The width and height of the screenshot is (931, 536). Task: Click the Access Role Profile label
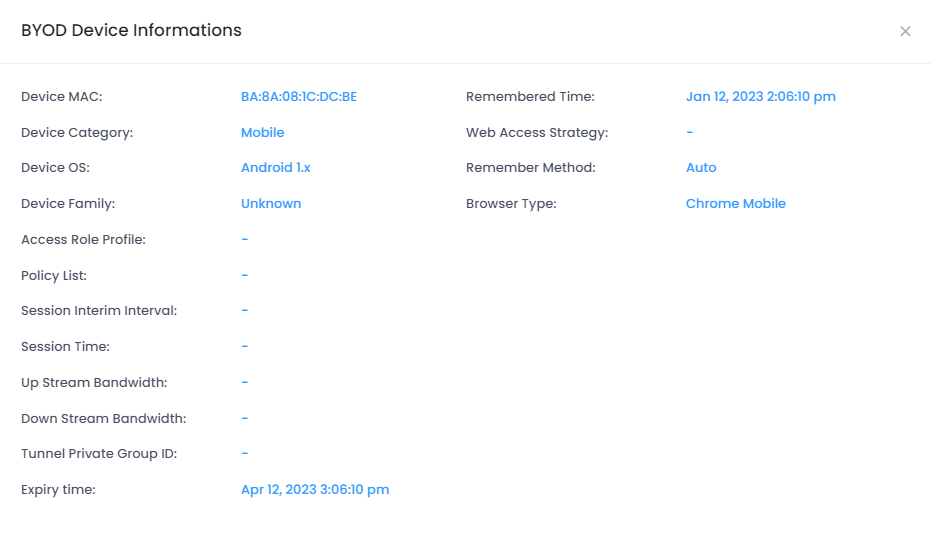(83, 240)
